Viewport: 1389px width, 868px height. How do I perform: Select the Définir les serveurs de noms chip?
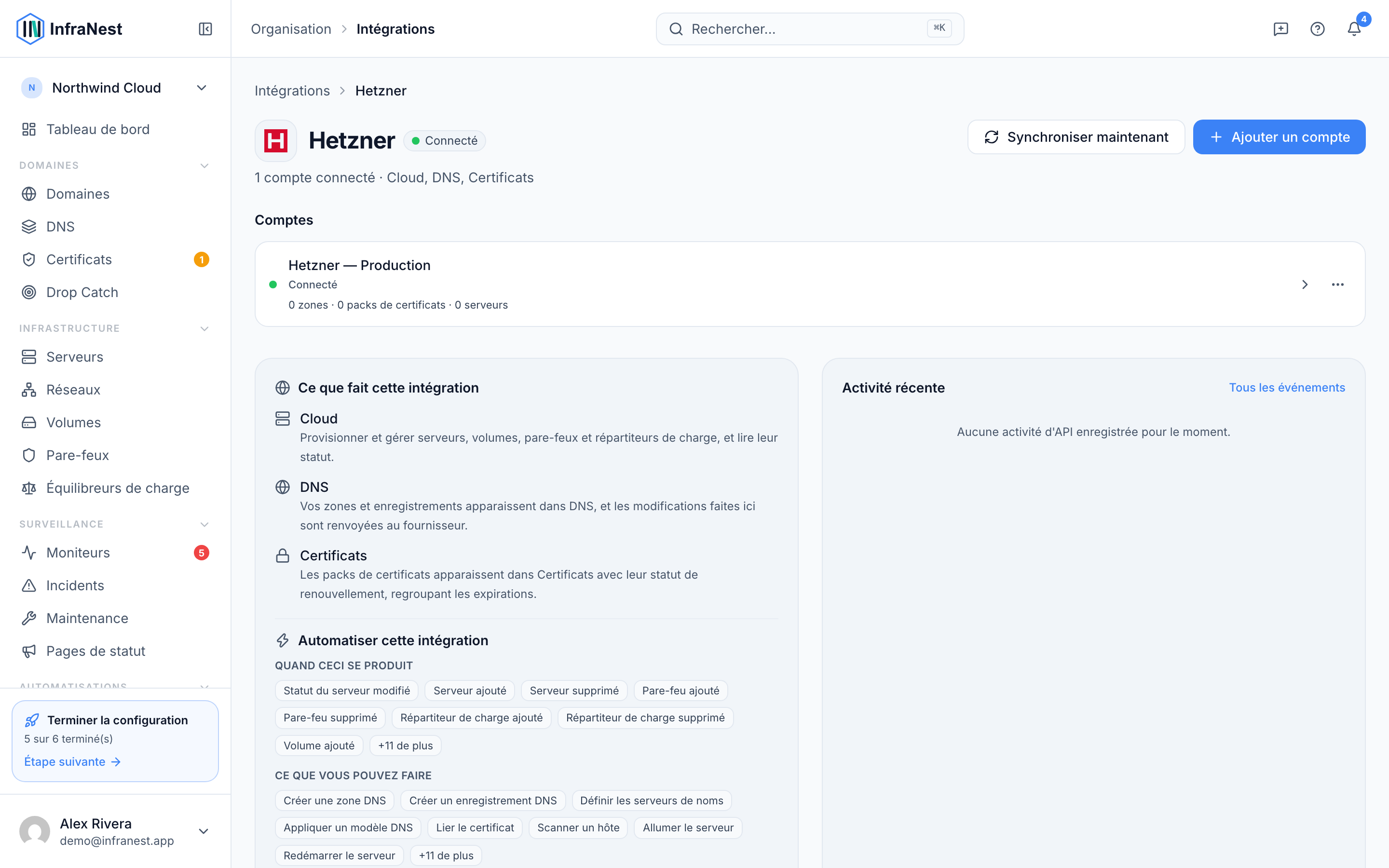tap(652, 801)
